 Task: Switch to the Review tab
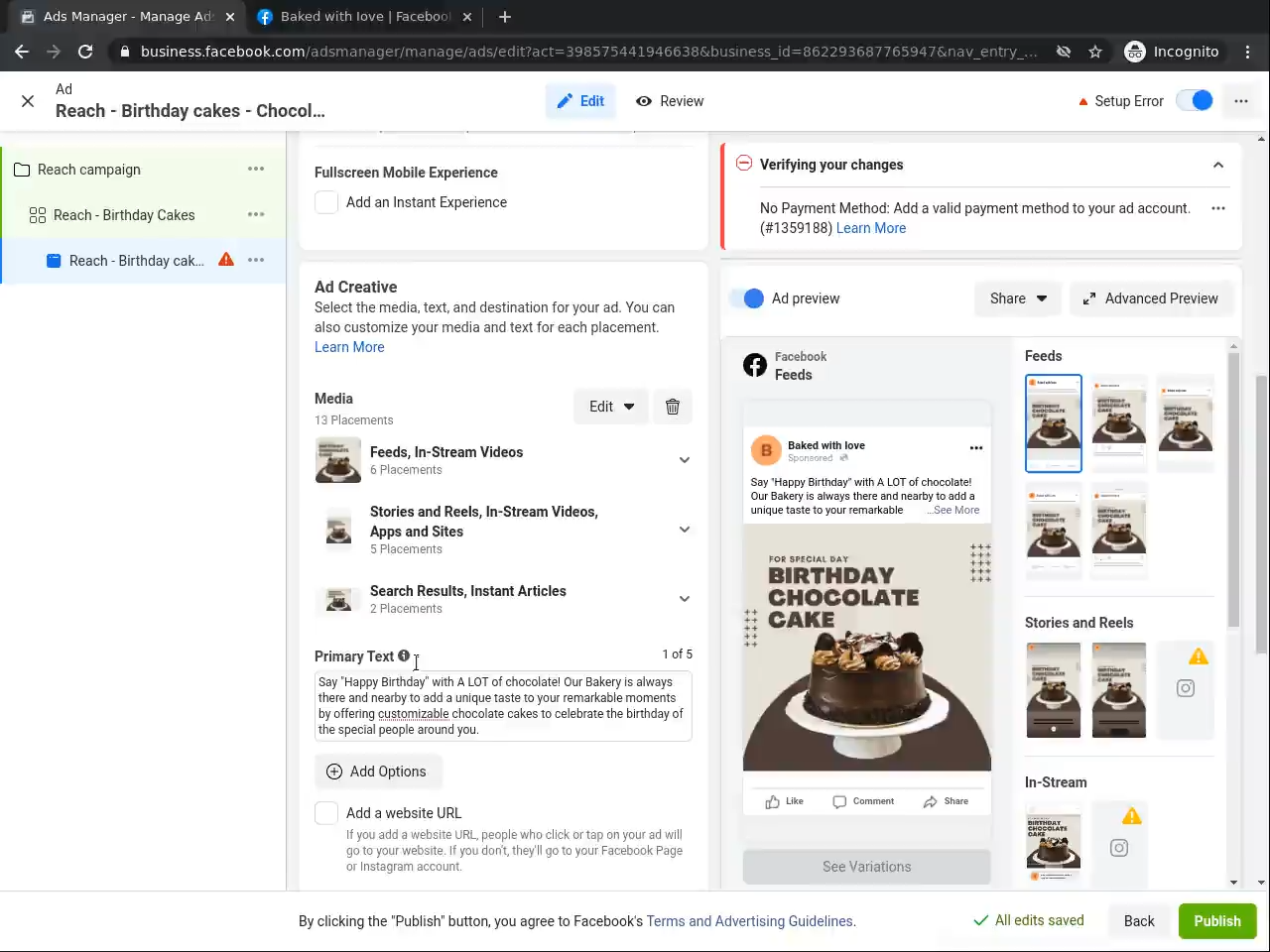(x=670, y=101)
